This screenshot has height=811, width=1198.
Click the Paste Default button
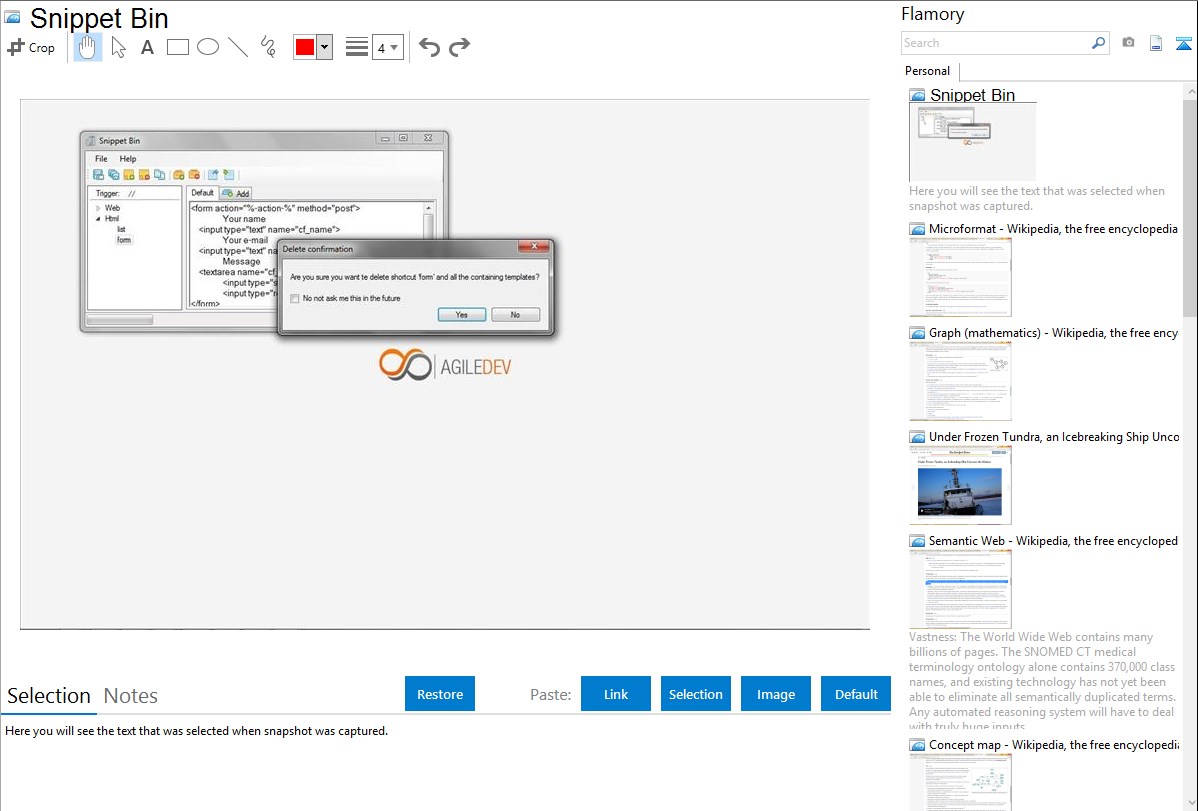(x=856, y=694)
